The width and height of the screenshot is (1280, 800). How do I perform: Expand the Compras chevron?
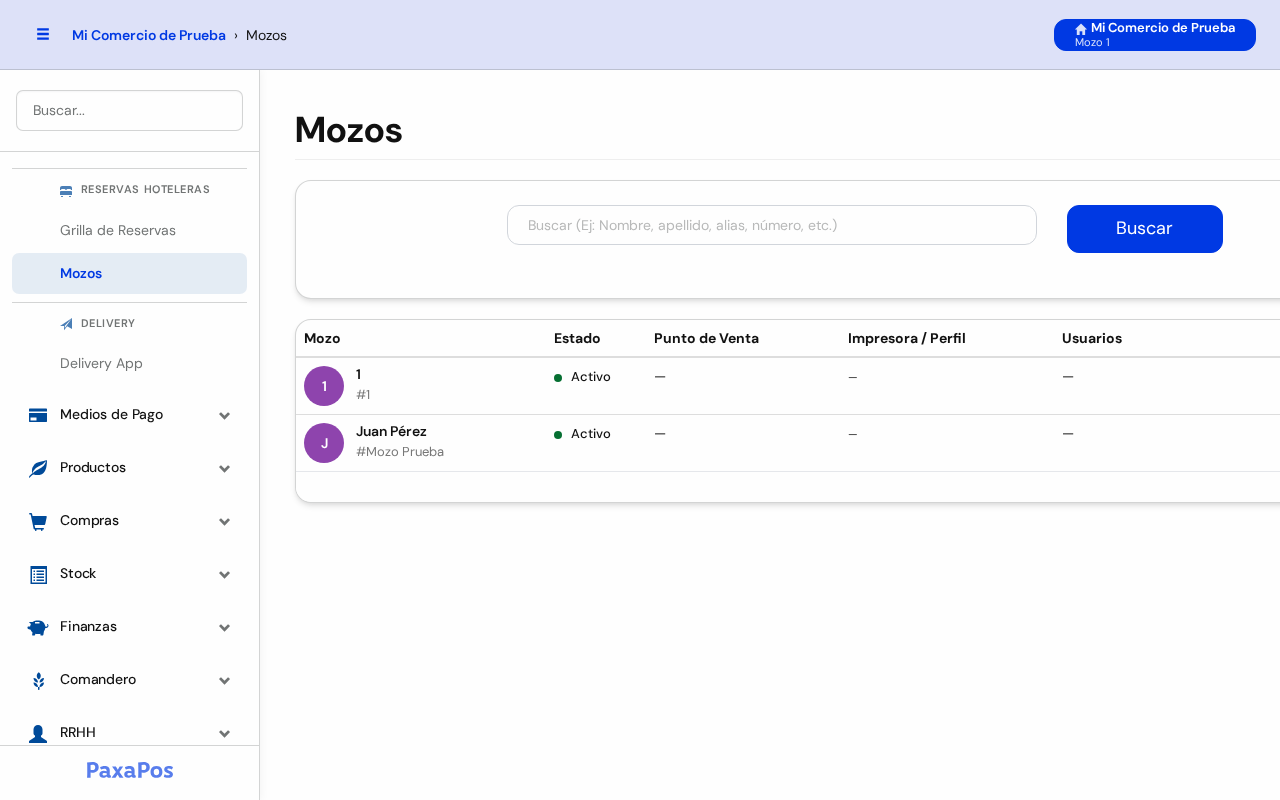(225, 521)
